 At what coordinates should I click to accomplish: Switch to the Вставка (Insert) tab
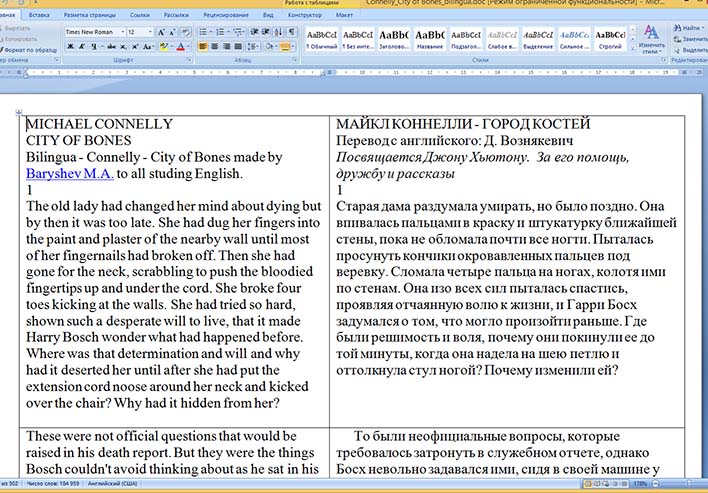click(39, 15)
